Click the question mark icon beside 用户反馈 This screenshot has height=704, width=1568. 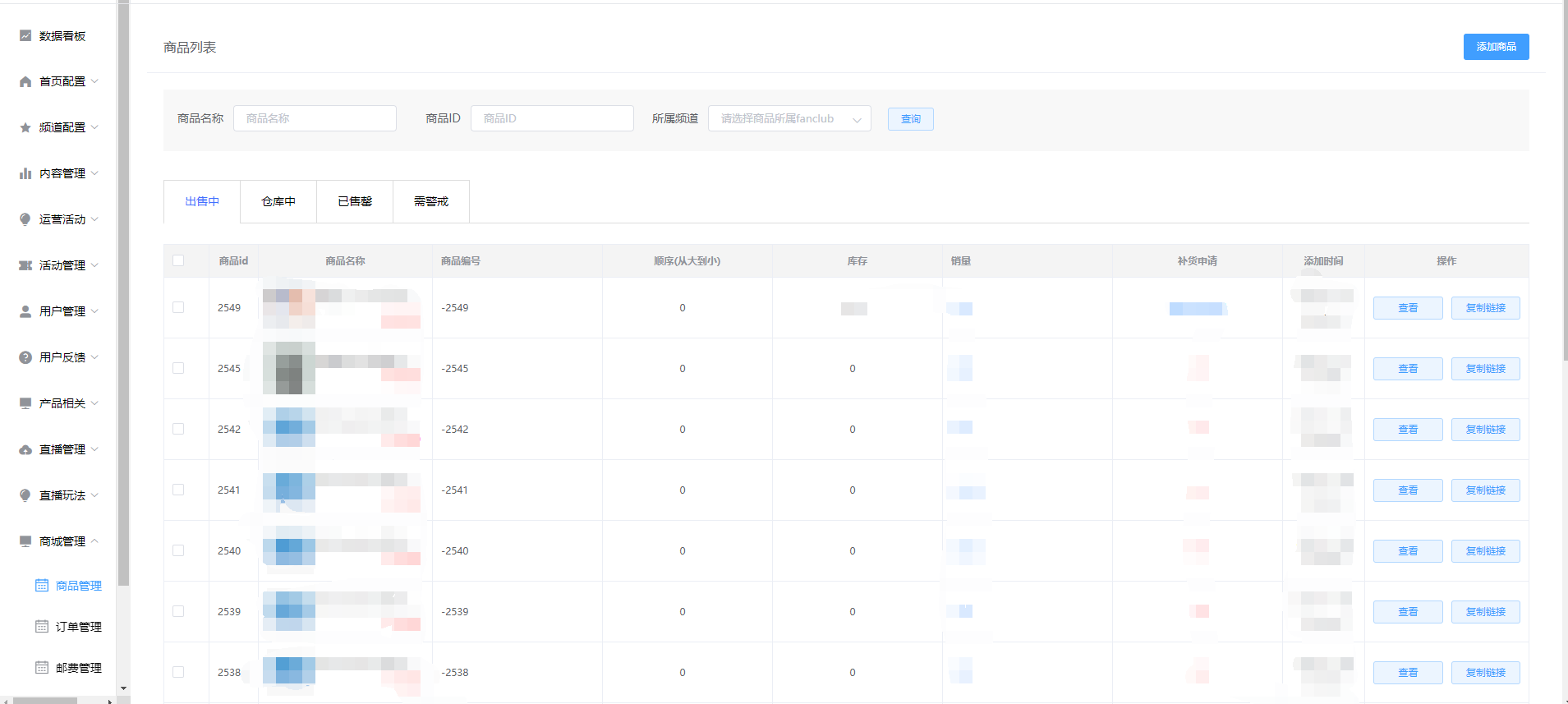25,357
